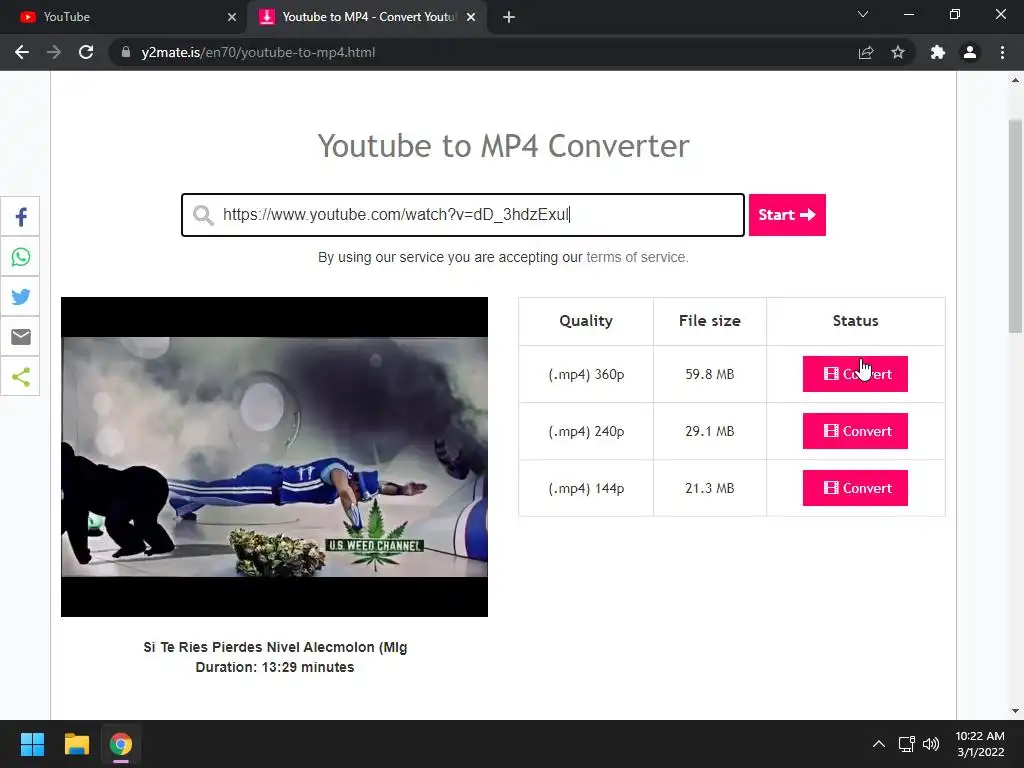Viewport: 1024px width, 768px height.
Task: Click the 59.8 MB file size cell
Action: pos(710,374)
